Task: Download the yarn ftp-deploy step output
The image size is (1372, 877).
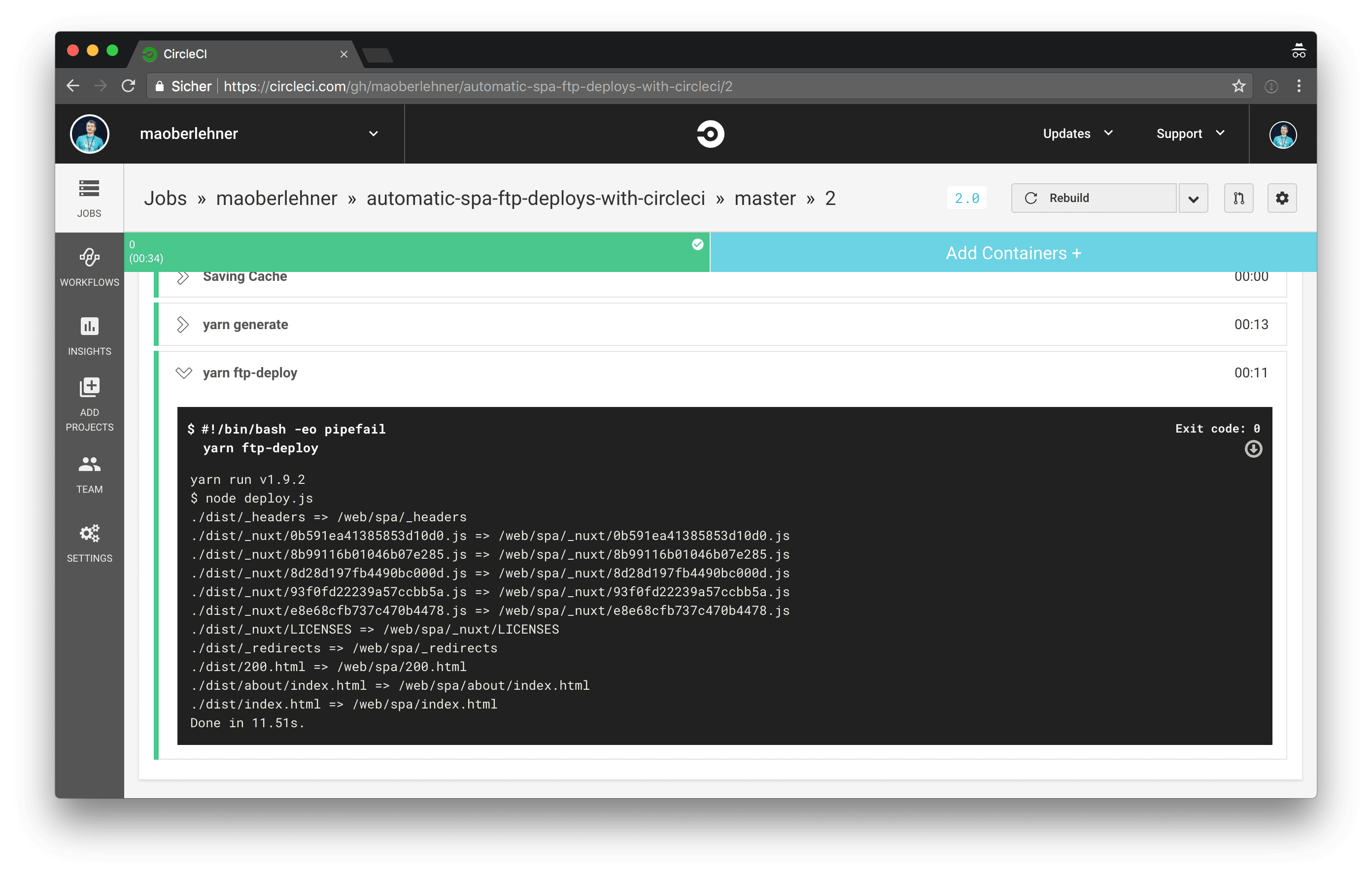Action: 1253,449
